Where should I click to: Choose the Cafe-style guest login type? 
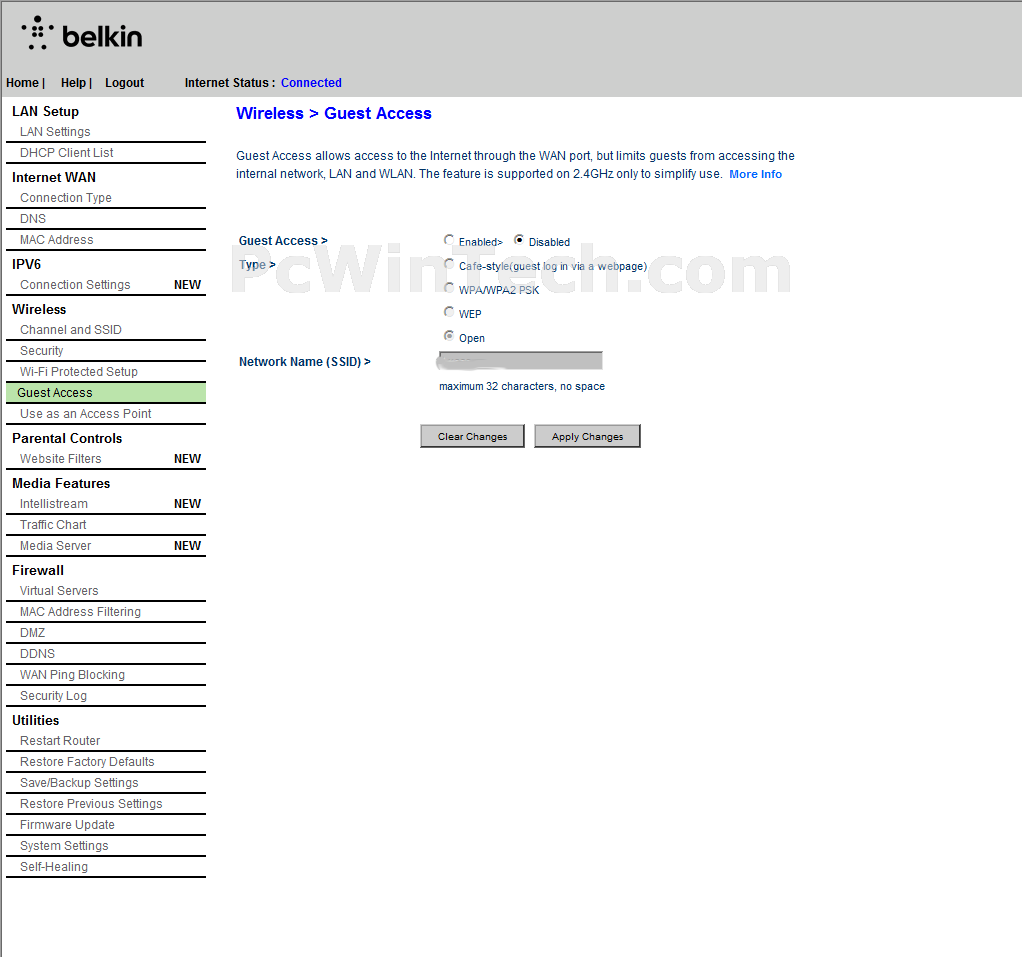click(449, 264)
